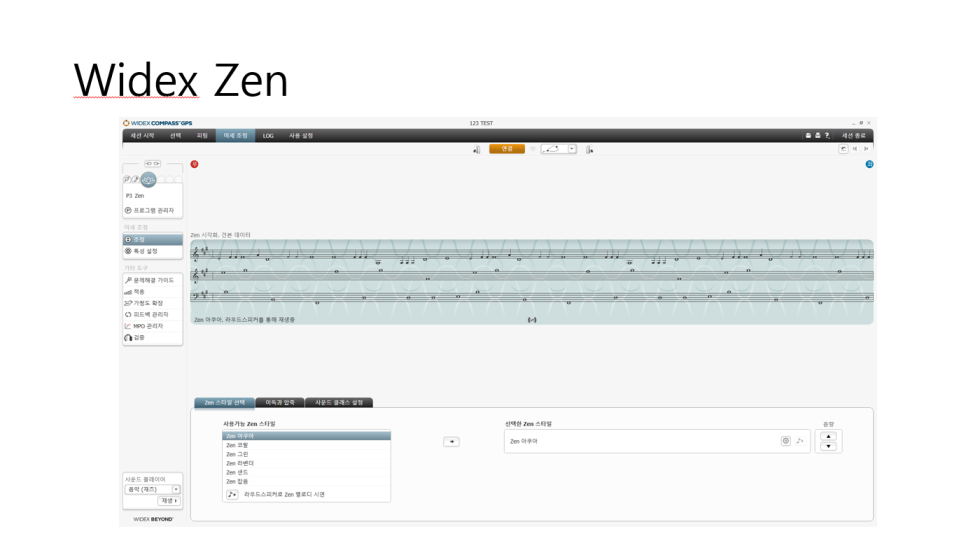Click the arrow to add Zen style
Screen dimensions: 966x543
pos(452,442)
